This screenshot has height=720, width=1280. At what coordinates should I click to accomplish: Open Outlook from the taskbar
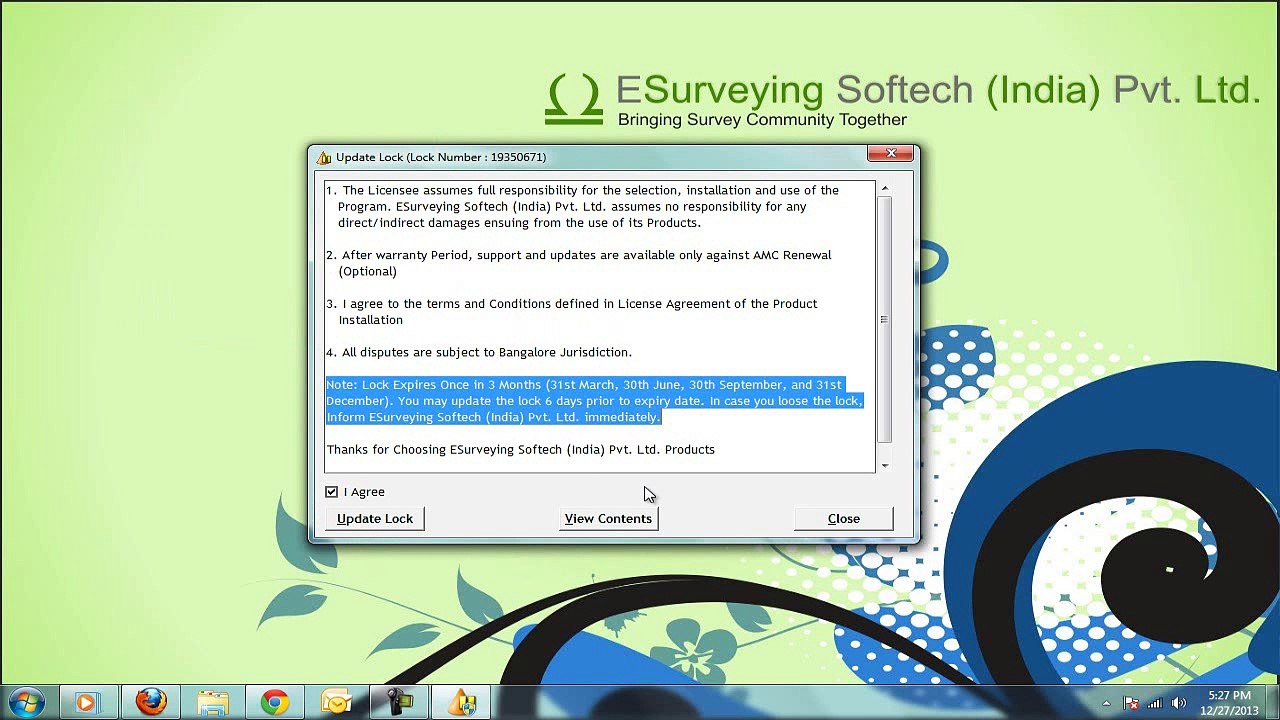point(336,703)
